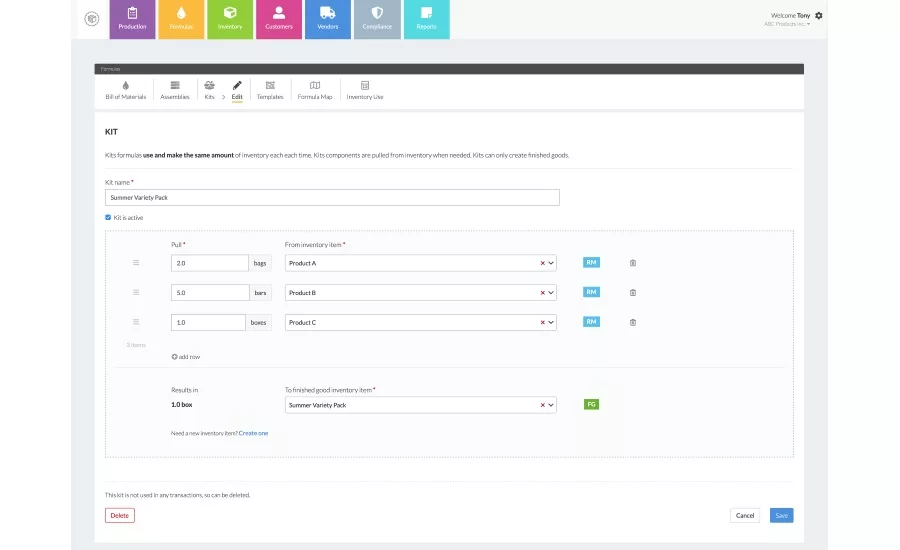The image size is (900, 550).
Task: Click the Kit name field
Action: [332, 197]
